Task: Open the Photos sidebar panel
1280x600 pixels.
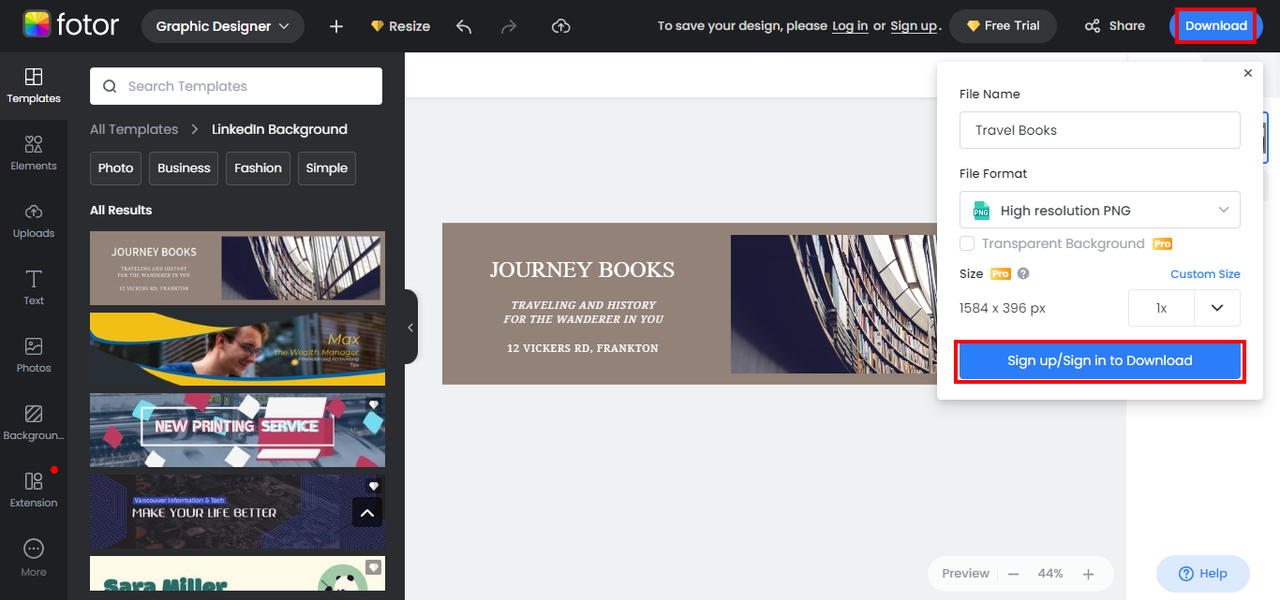Action: [x=34, y=355]
